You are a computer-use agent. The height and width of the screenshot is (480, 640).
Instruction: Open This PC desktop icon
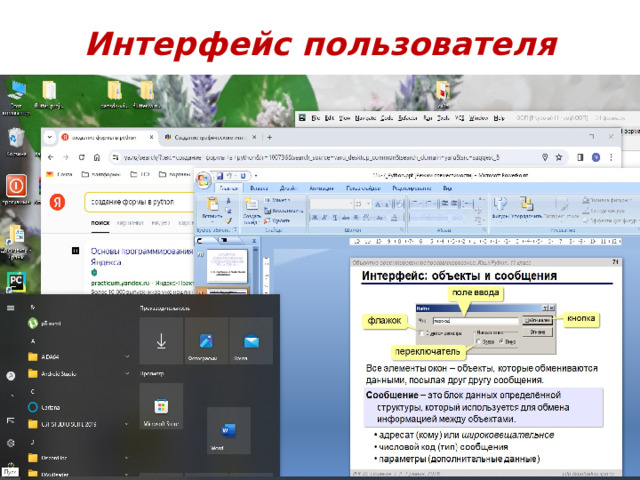click(16, 97)
